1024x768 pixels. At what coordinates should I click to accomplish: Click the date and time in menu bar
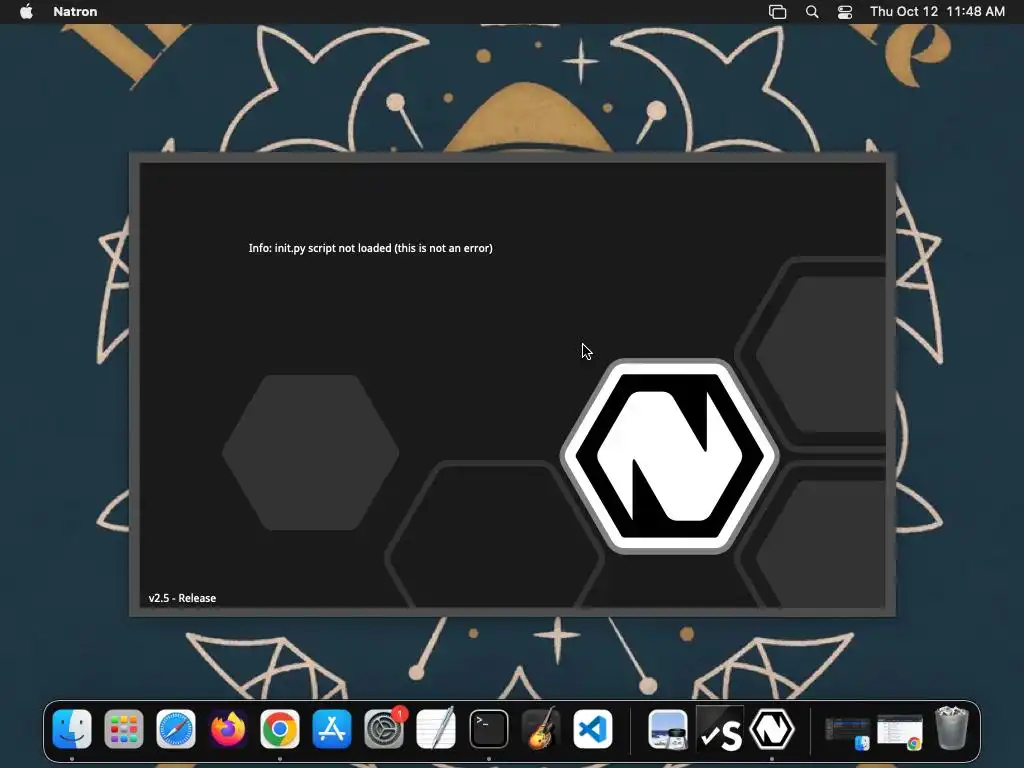click(937, 12)
